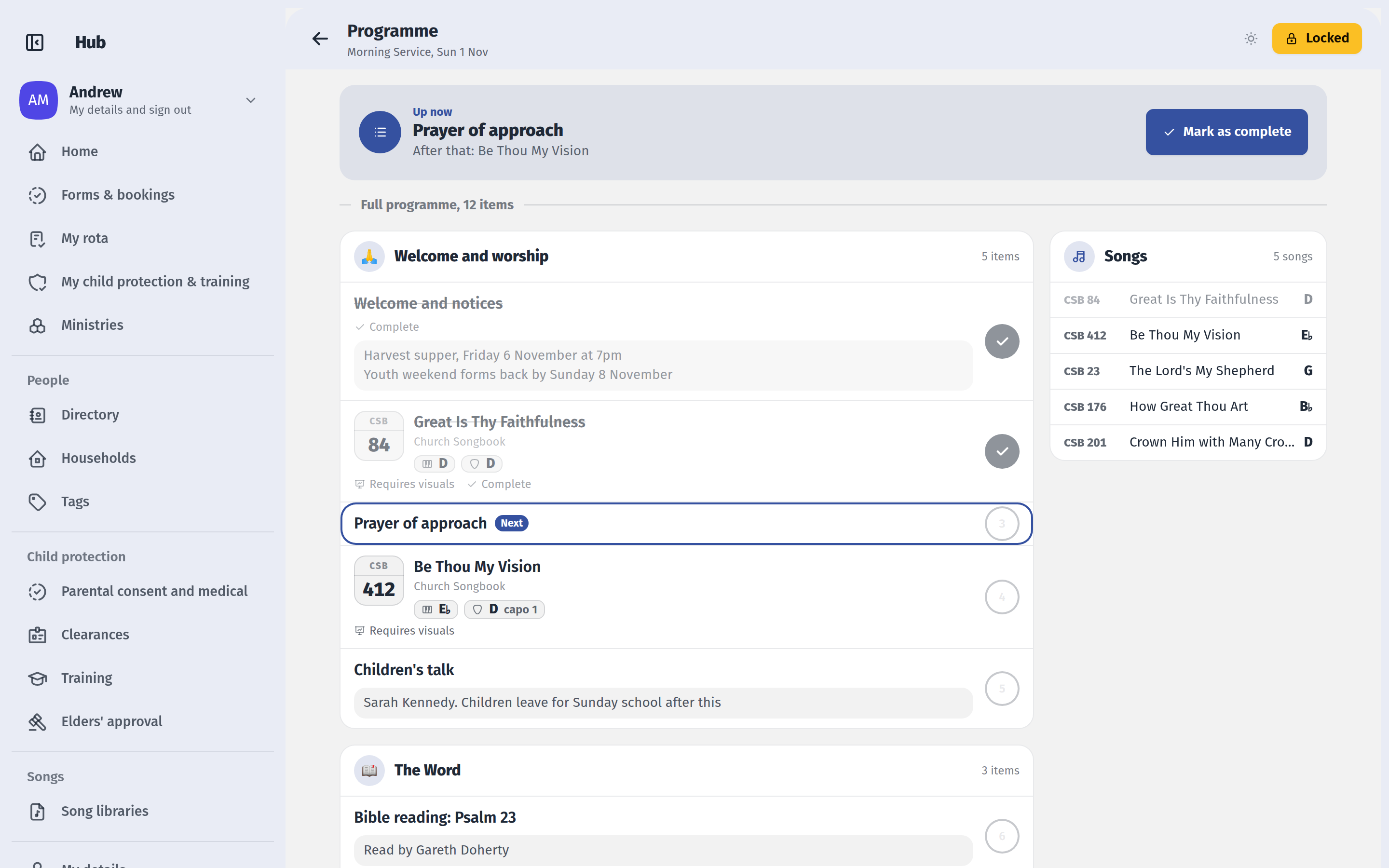Check off Be Thou My Vision circle

[1002, 597]
